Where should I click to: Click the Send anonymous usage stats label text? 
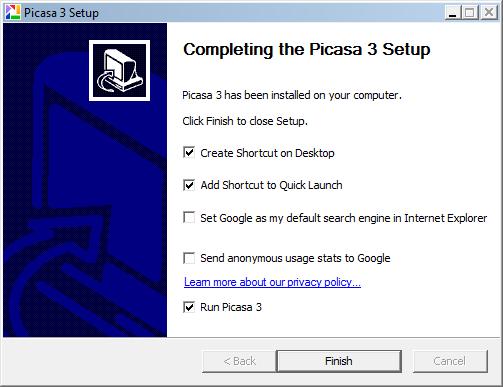click(x=295, y=258)
